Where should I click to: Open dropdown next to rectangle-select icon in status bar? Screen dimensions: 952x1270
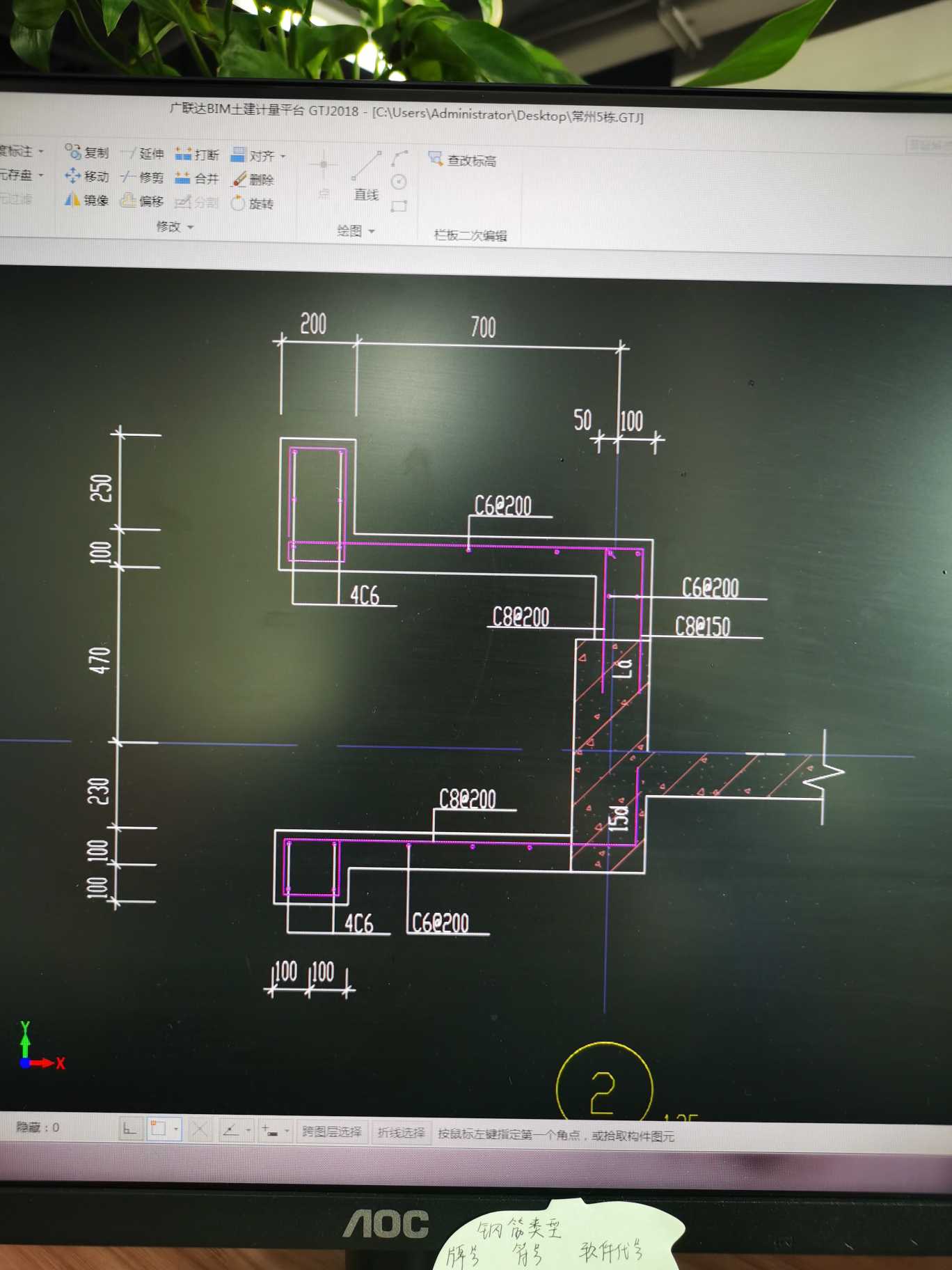tap(176, 1129)
